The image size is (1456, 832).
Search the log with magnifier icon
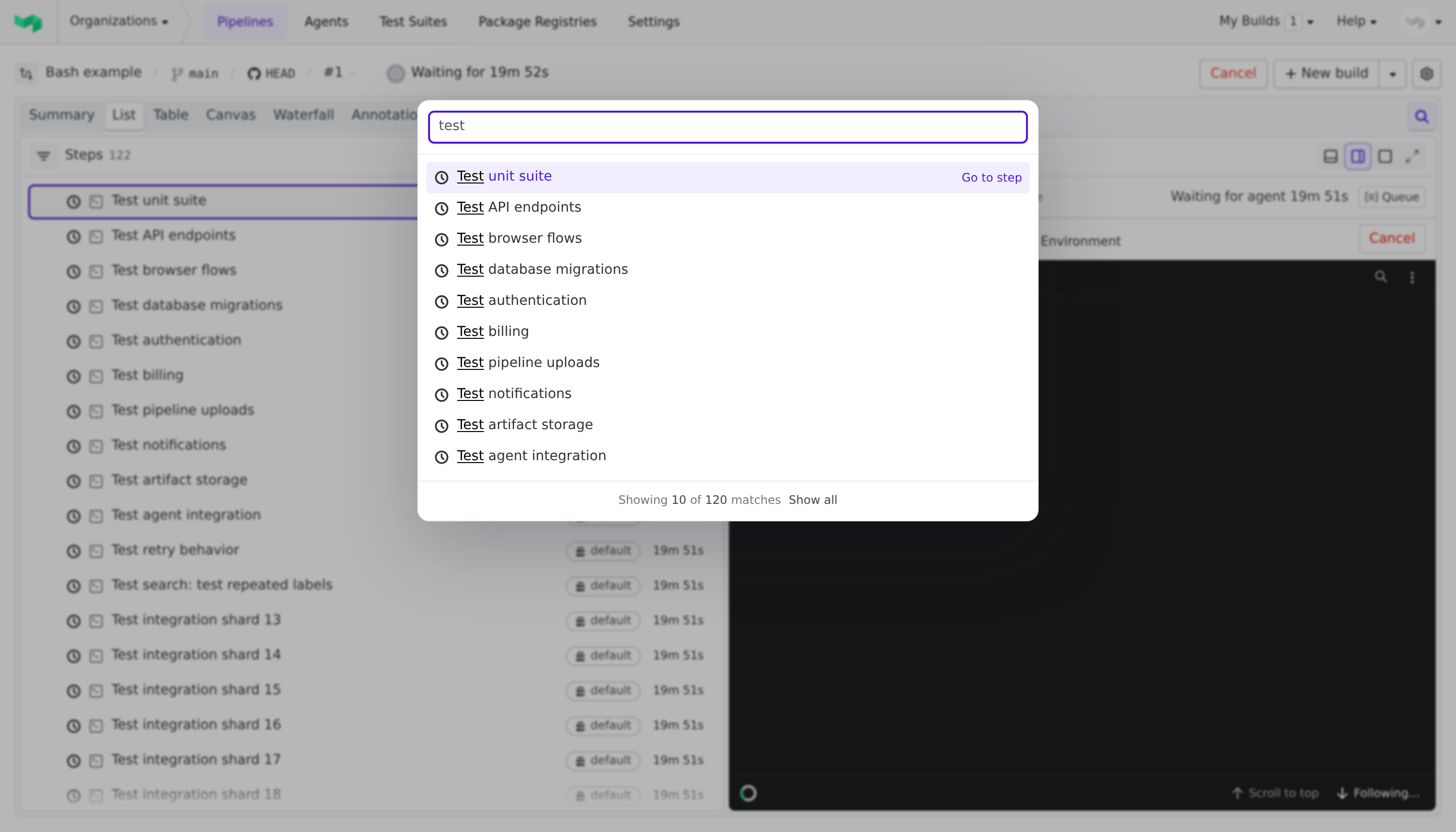[1381, 277]
